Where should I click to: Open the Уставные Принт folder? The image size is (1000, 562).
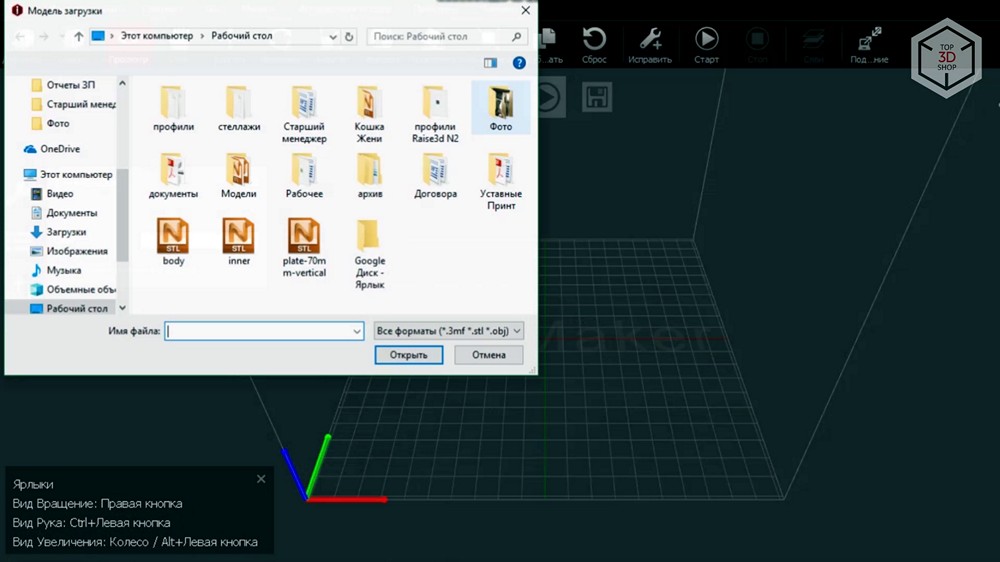501,181
